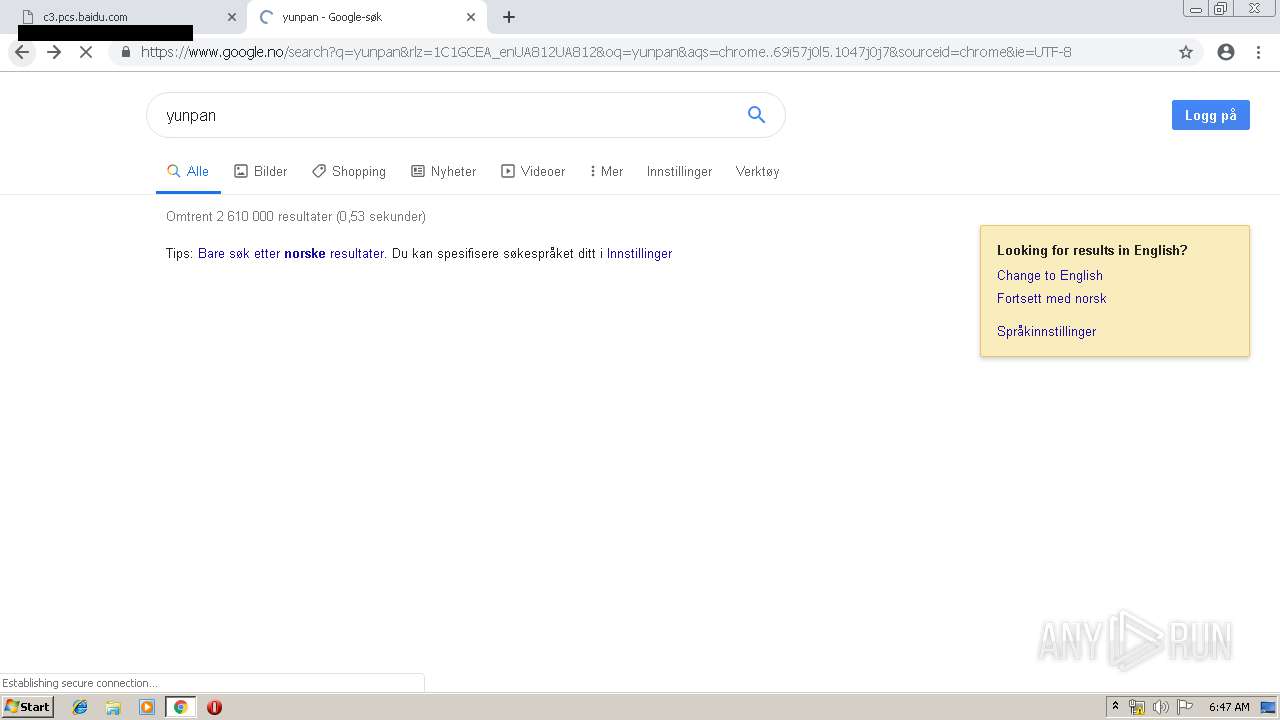Click the Action Center flag icon
The width and height of the screenshot is (1280, 720).
[x=1185, y=707]
